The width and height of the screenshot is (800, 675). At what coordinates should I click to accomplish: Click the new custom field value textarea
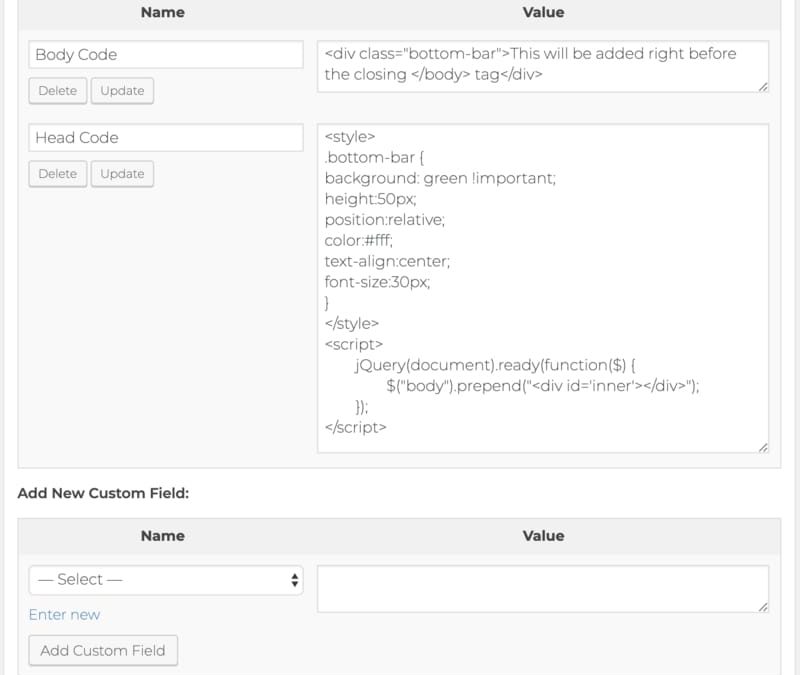[543, 589]
